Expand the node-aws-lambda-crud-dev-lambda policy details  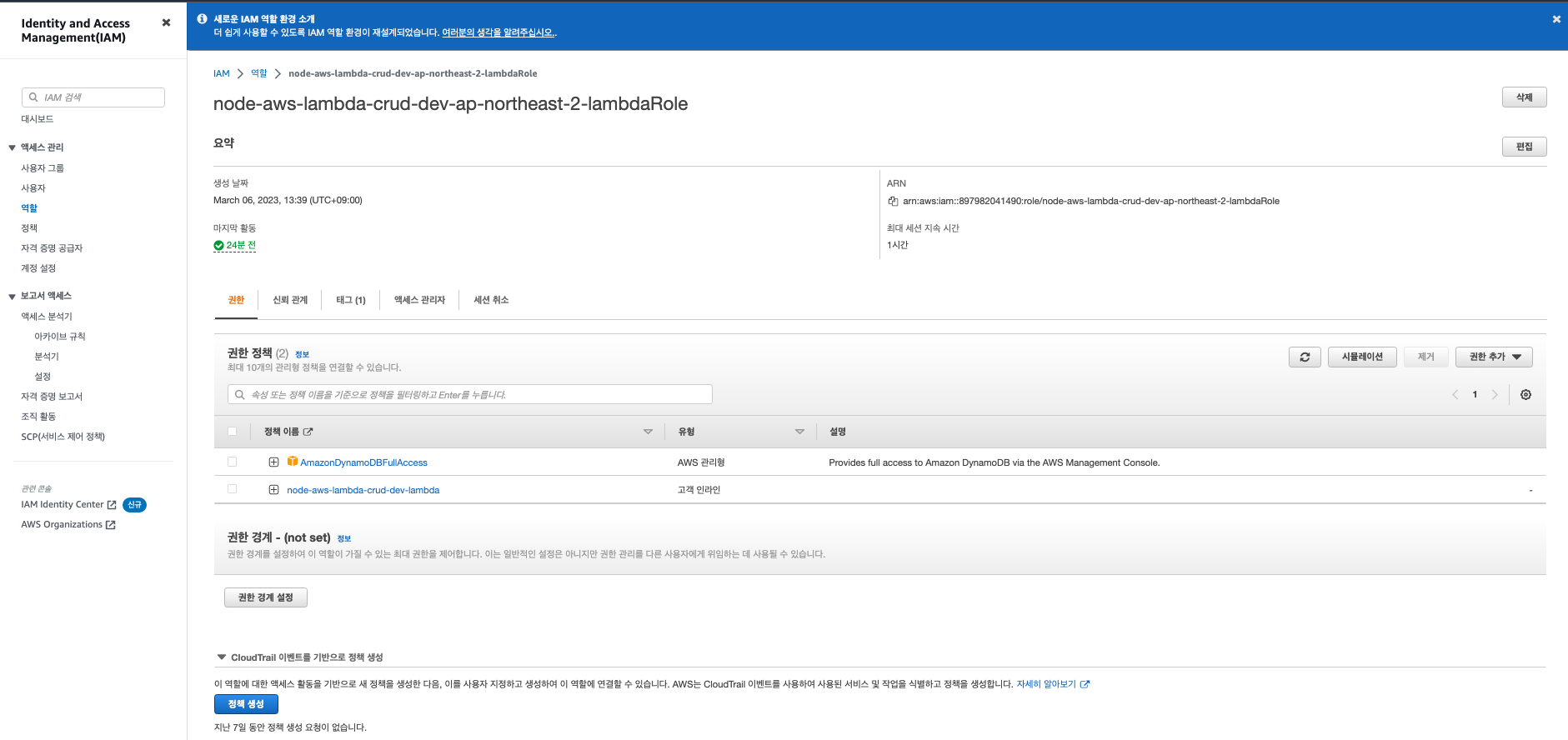pos(273,490)
